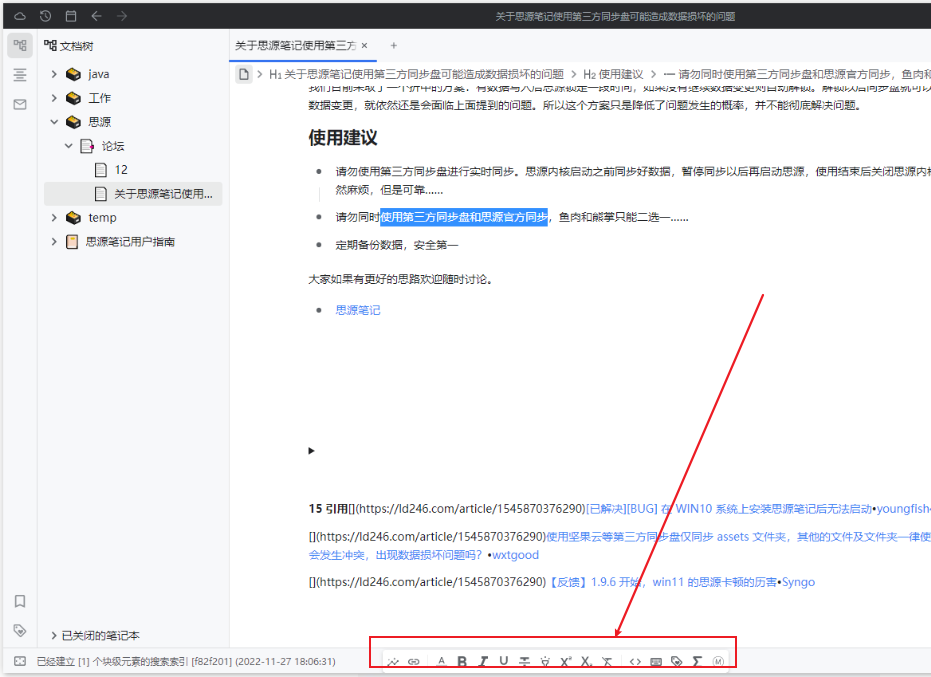Expand 已关闭的笔记本 section
The width and height of the screenshot is (931, 677).
(x=54, y=635)
